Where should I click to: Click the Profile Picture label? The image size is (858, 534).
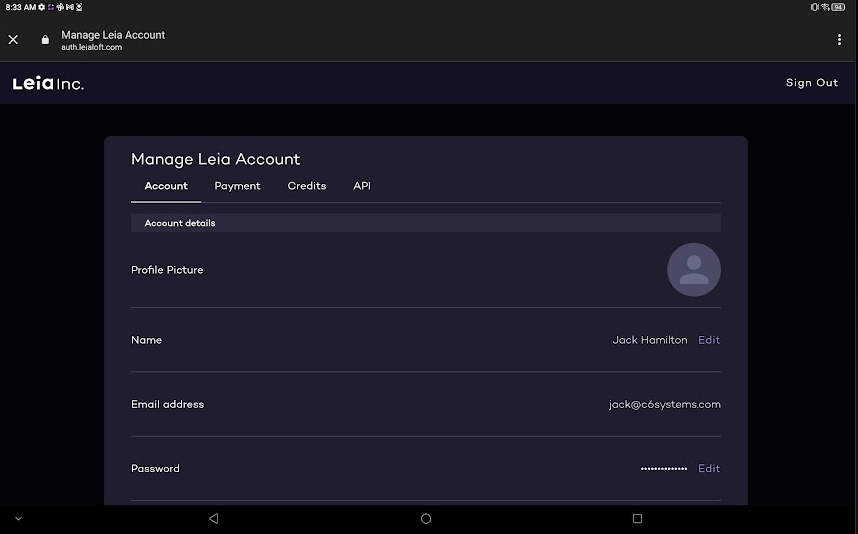167,270
